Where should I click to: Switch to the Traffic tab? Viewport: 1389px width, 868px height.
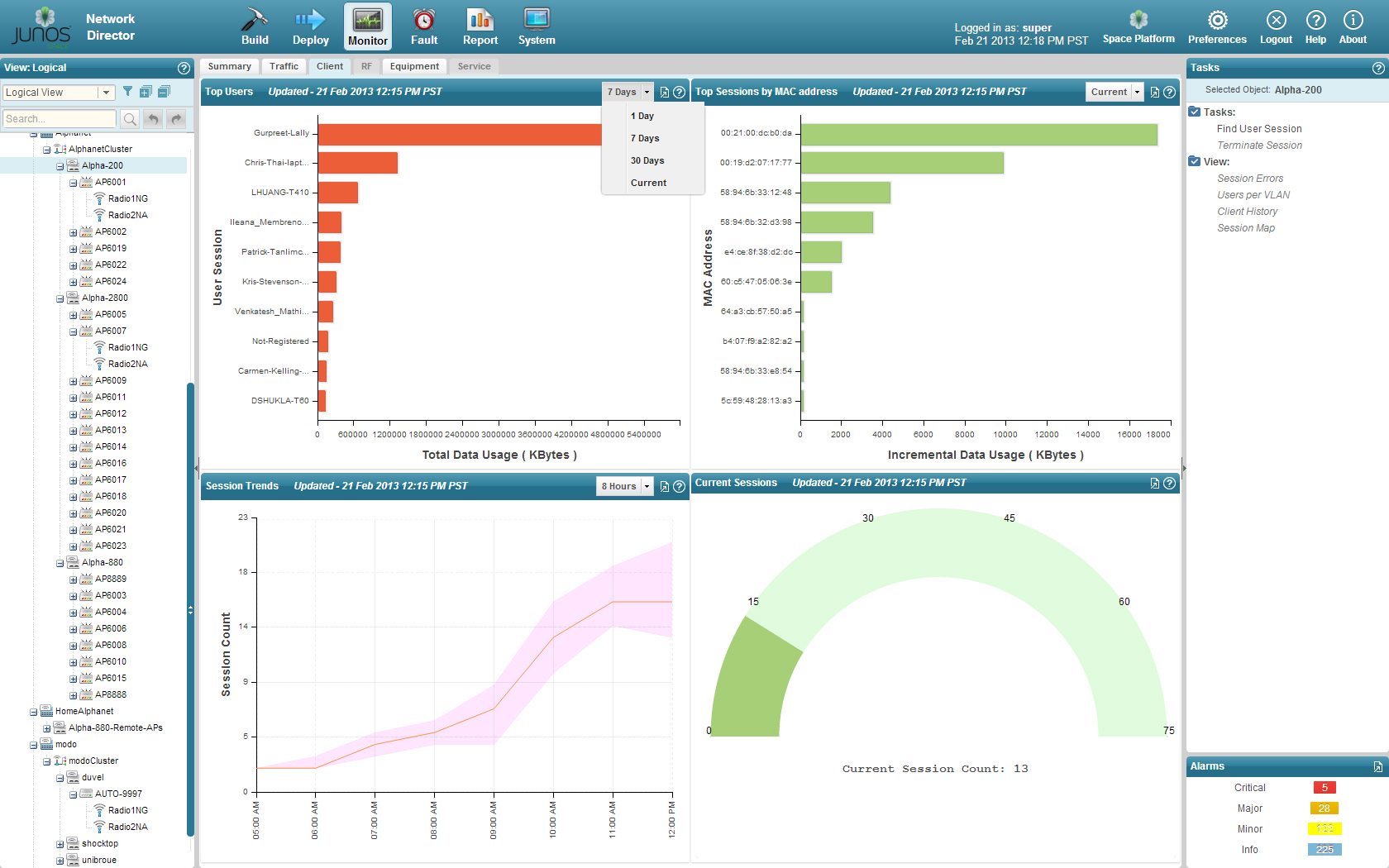284,66
